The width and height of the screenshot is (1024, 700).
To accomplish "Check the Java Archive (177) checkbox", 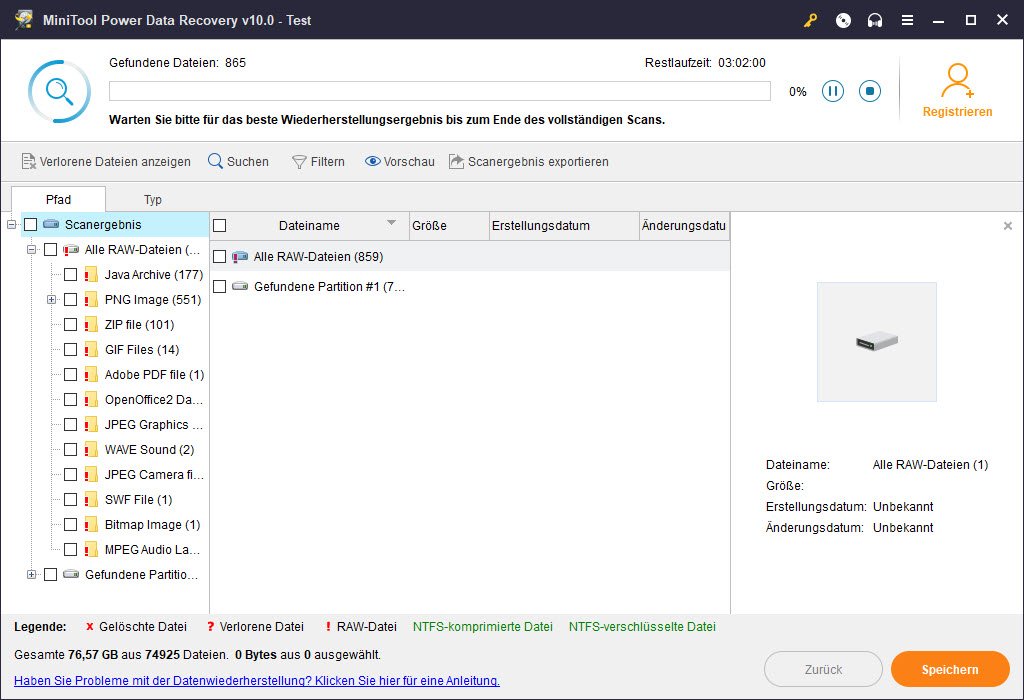I will click(71, 274).
